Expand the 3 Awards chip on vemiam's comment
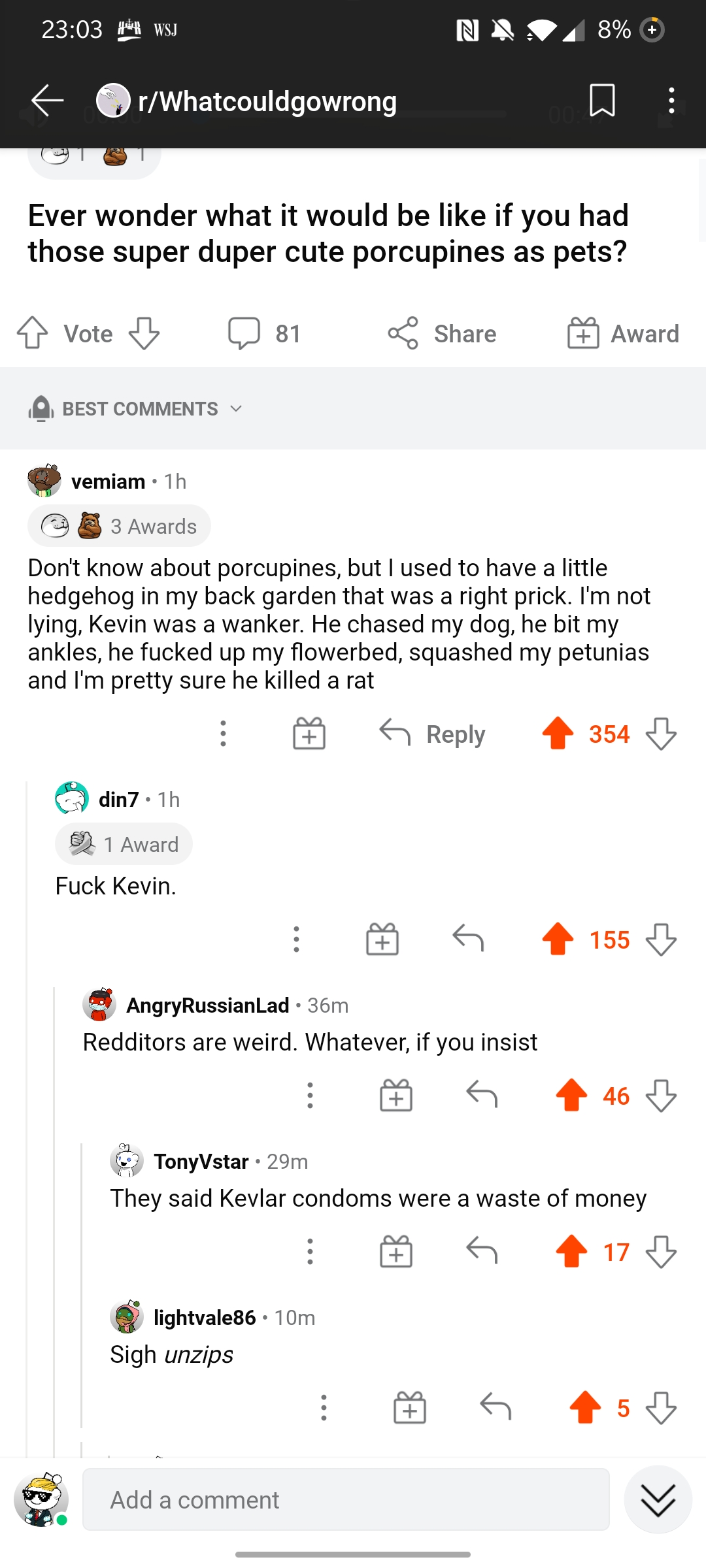The width and height of the screenshot is (706, 1568). point(118,525)
